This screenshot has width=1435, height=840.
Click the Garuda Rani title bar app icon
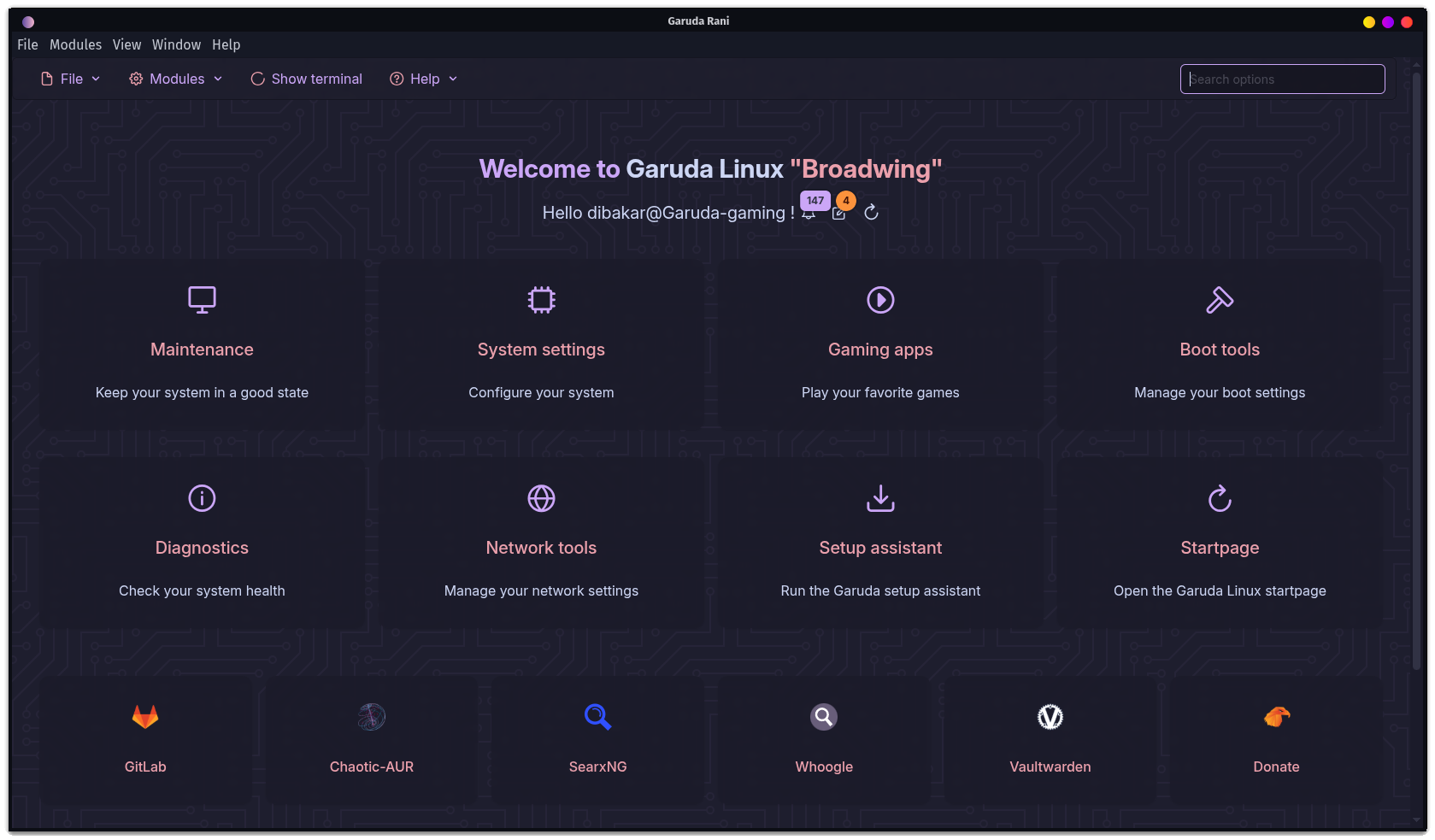pos(28,21)
